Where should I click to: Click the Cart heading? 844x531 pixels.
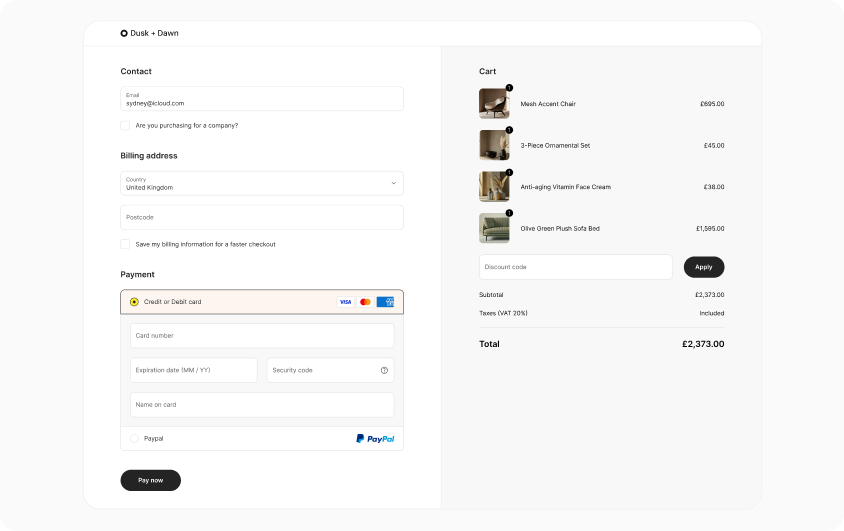click(x=488, y=72)
